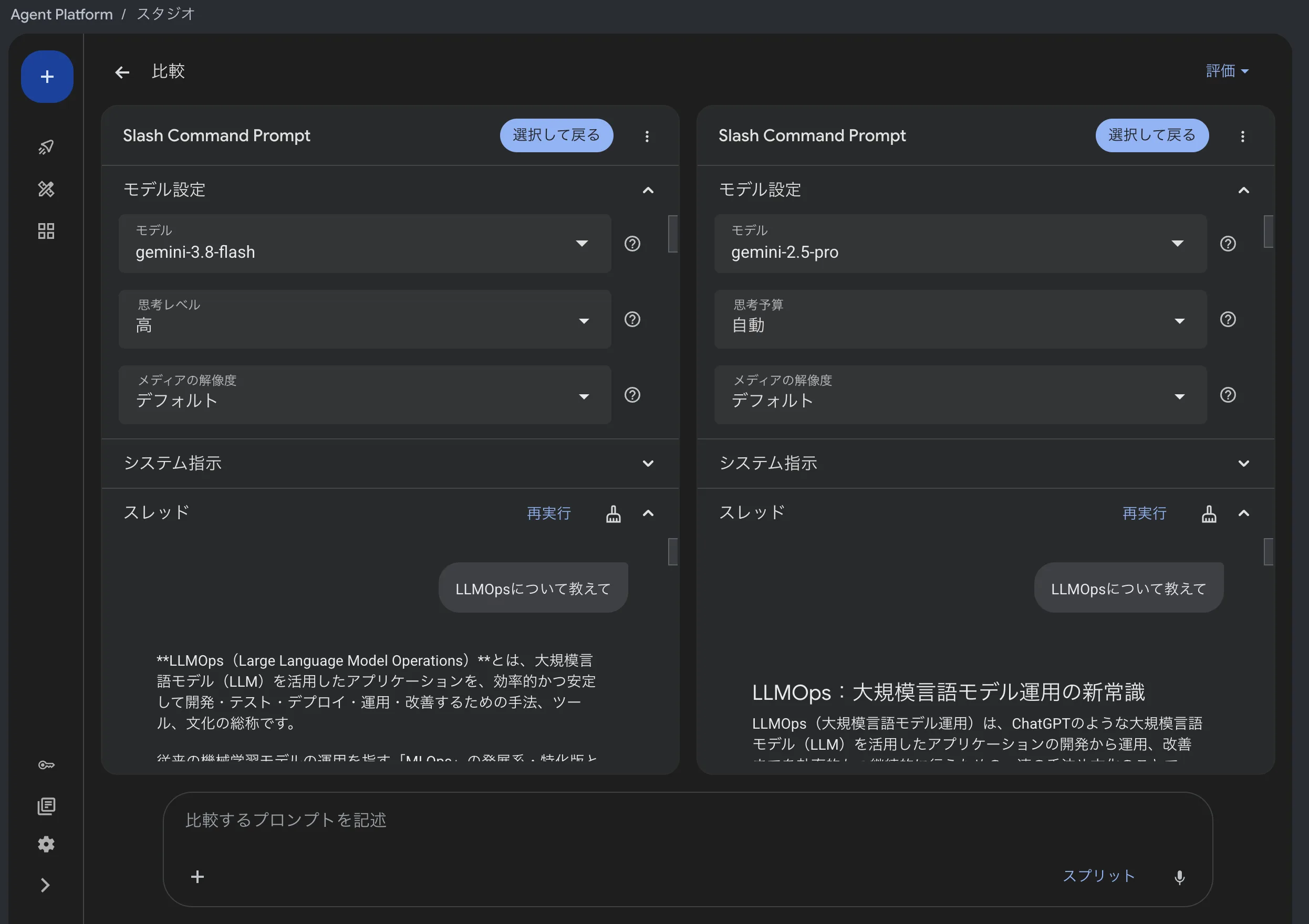Open right メディアの解像度 デフォルト dropdown
Image resolution: width=1309 pixels, height=924 pixels.
[x=961, y=395]
